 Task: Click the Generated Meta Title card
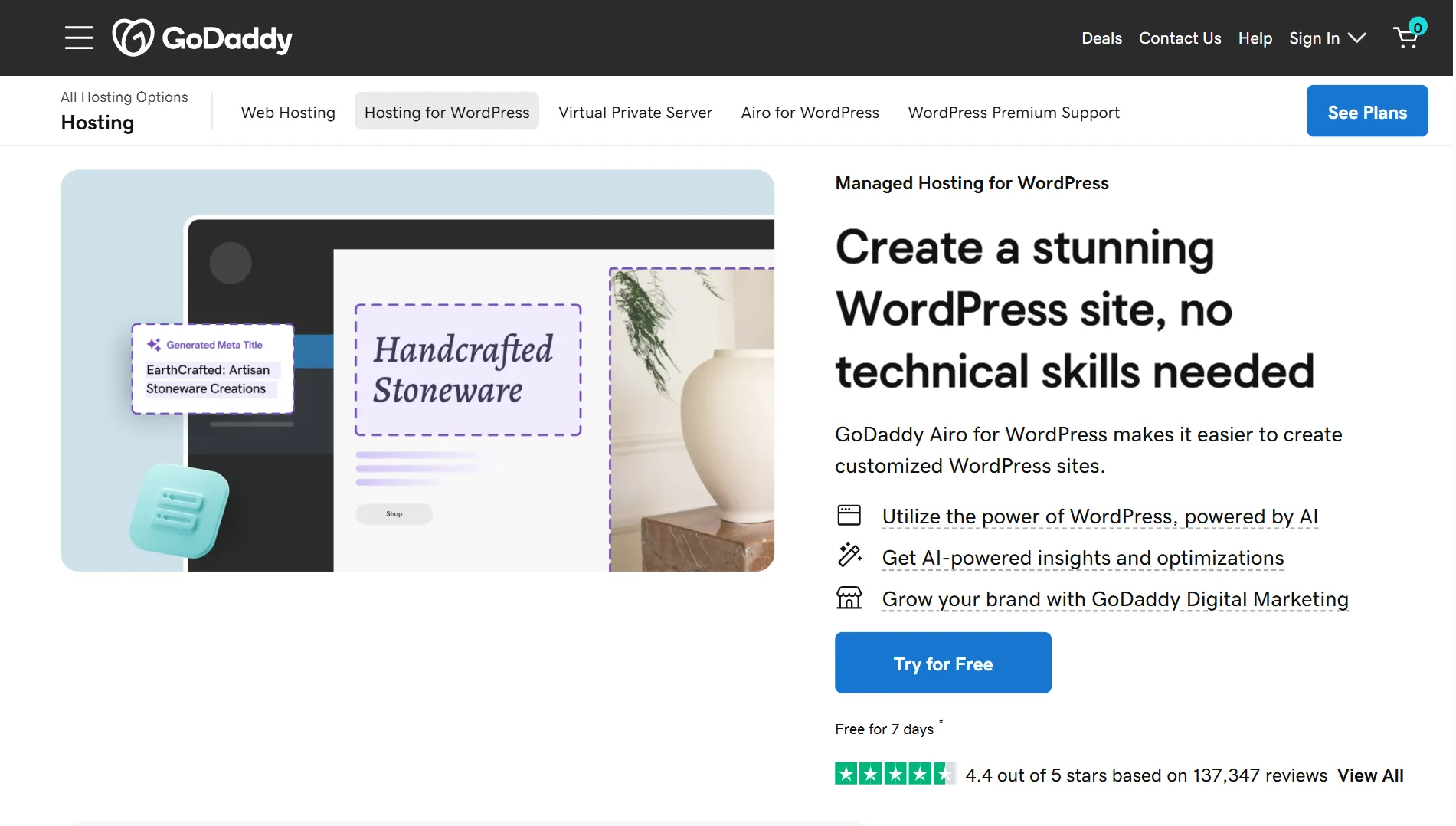click(x=212, y=369)
